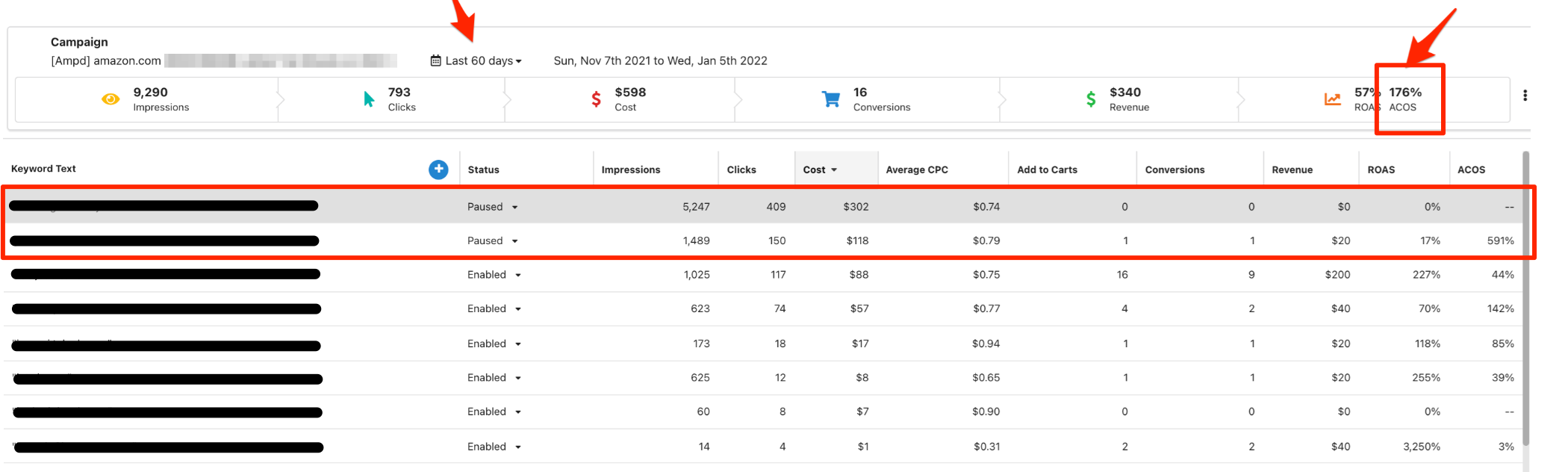
Task: Click the 793 Clicks summary value
Action: [x=399, y=92]
